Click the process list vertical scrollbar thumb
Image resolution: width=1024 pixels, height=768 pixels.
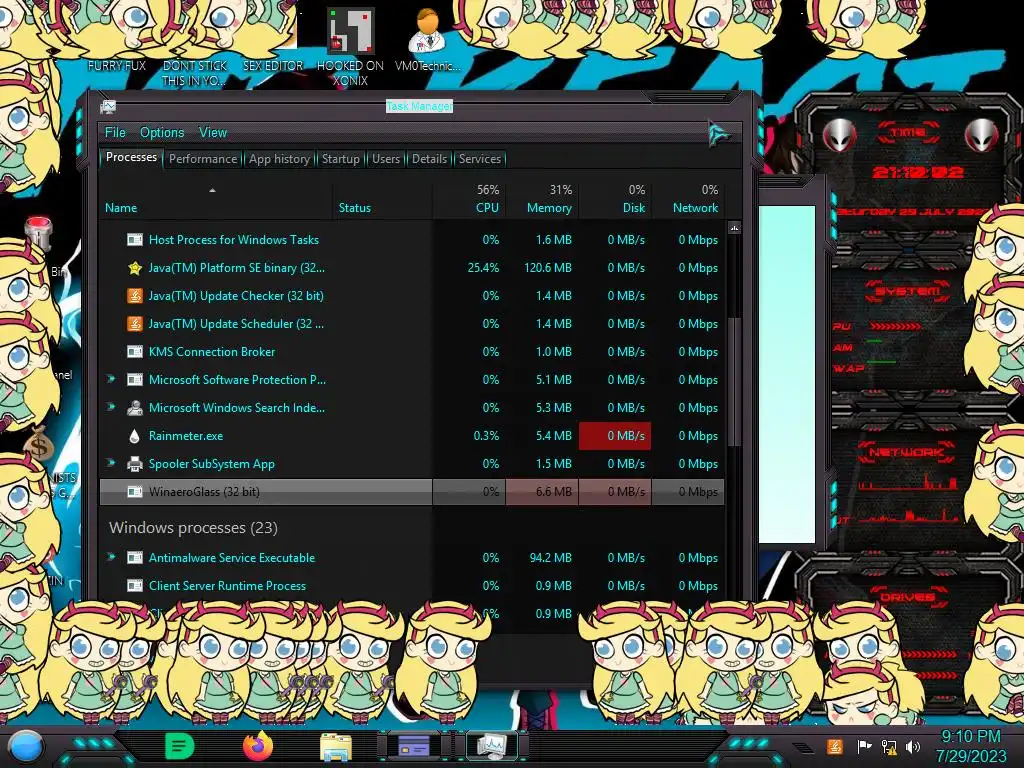coord(734,382)
